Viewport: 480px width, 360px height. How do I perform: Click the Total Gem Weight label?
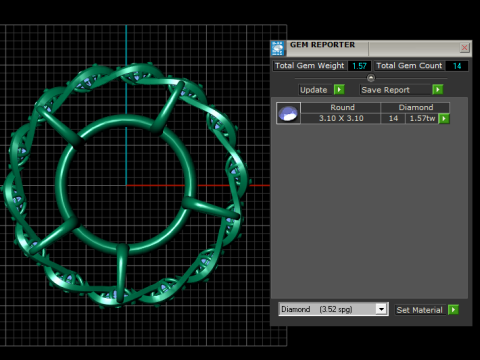309,66
